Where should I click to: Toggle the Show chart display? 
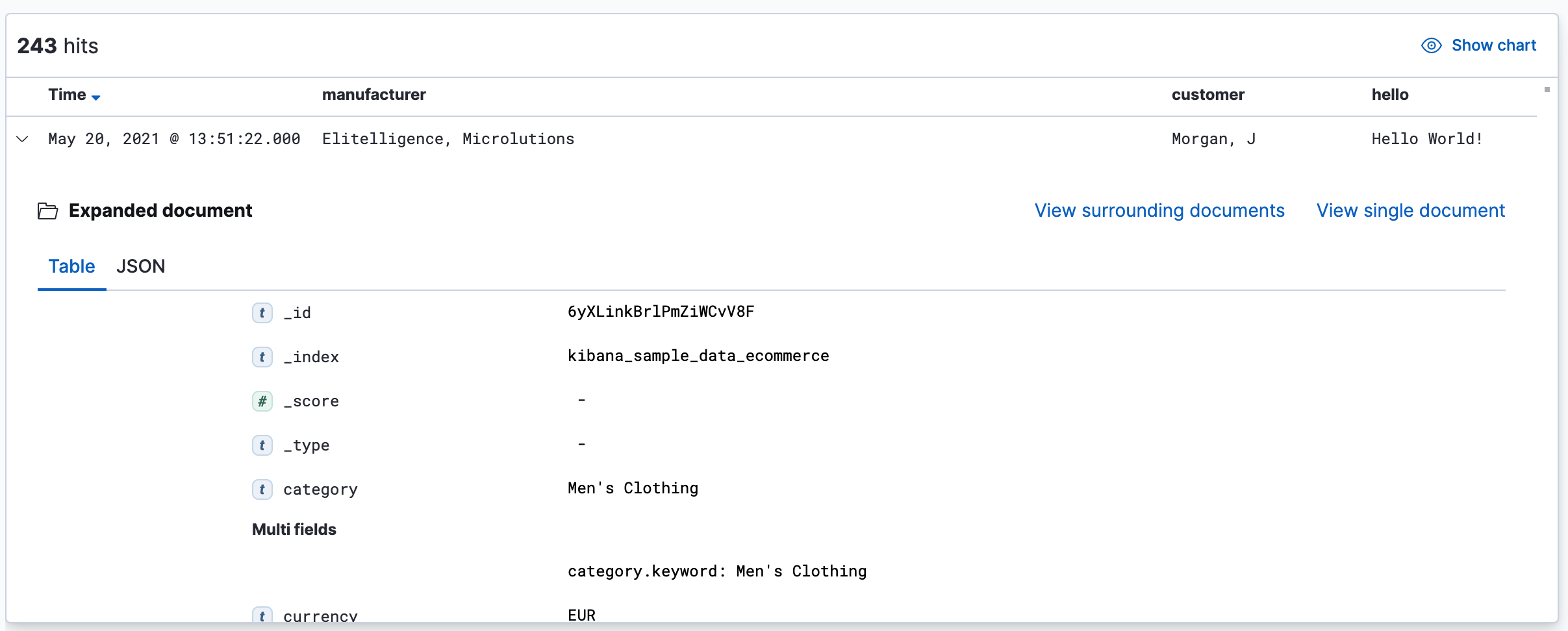(1493, 45)
